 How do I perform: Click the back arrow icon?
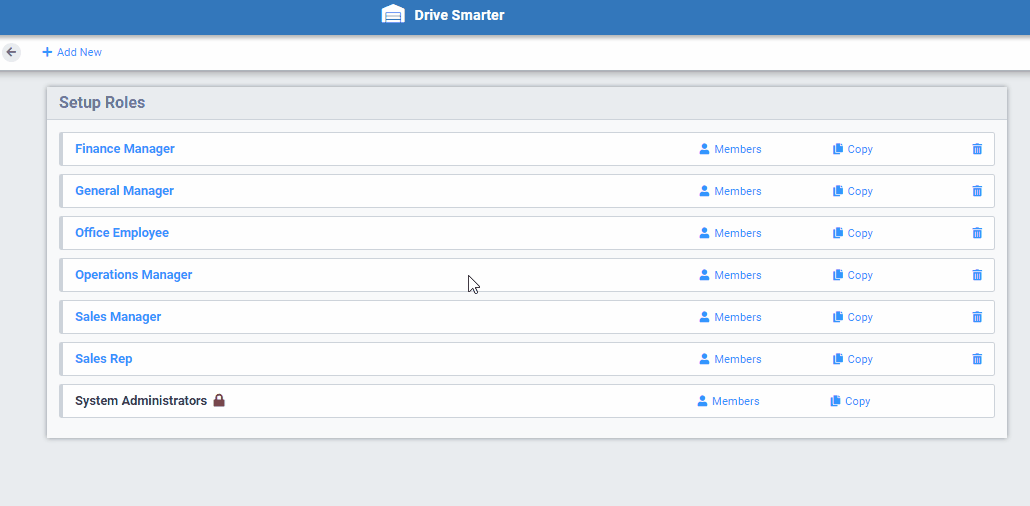pyautogui.click(x=11, y=52)
